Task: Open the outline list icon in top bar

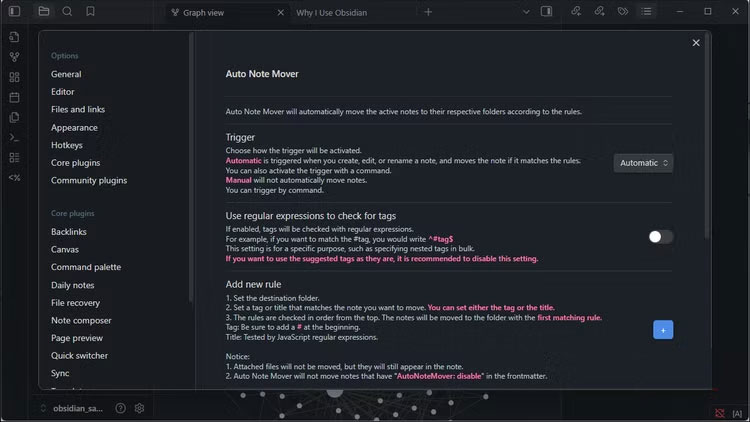Action: pyautogui.click(x=646, y=11)
